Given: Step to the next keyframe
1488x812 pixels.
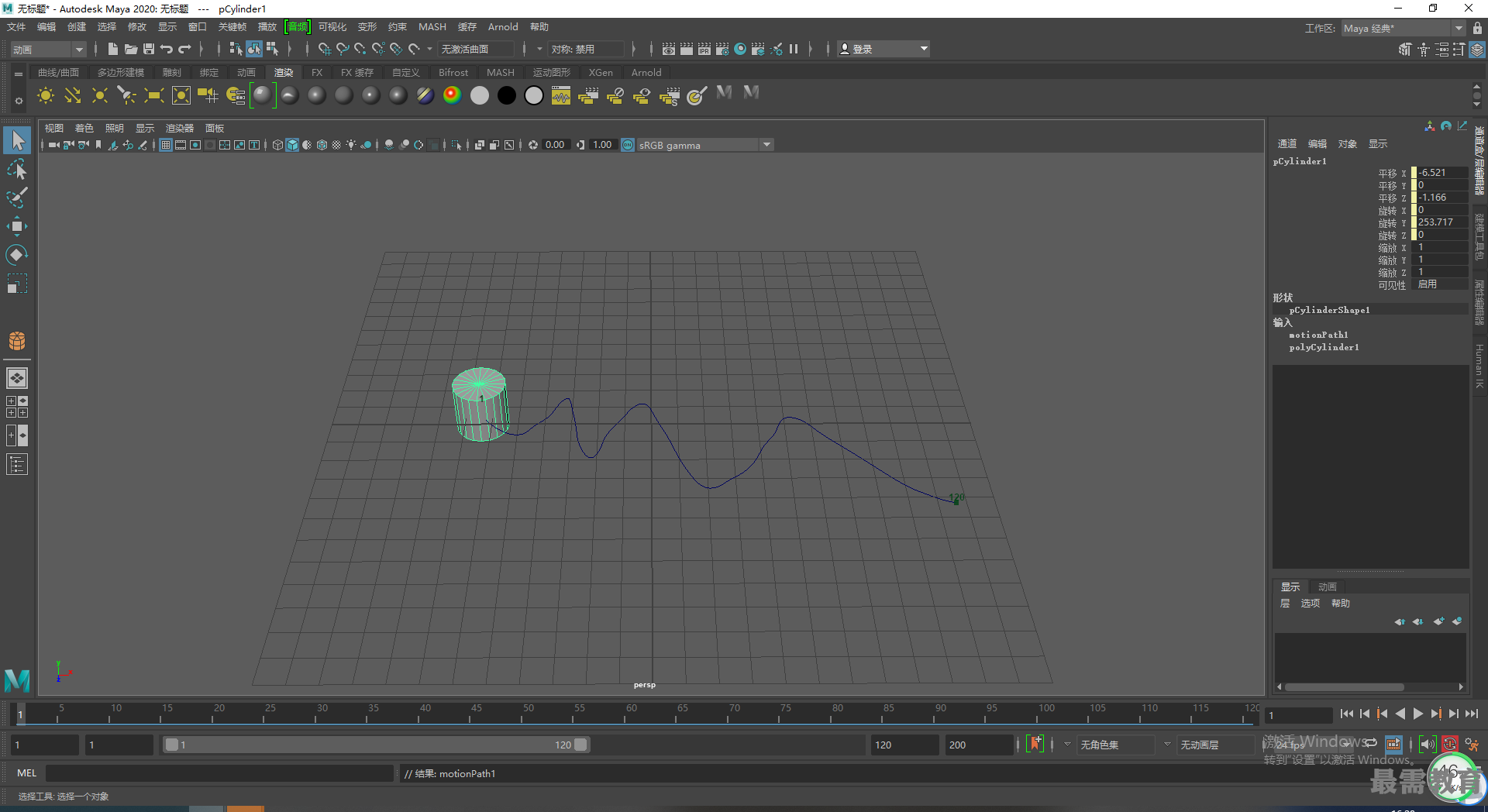Looking at the screenshot, I should point(1436,714).
